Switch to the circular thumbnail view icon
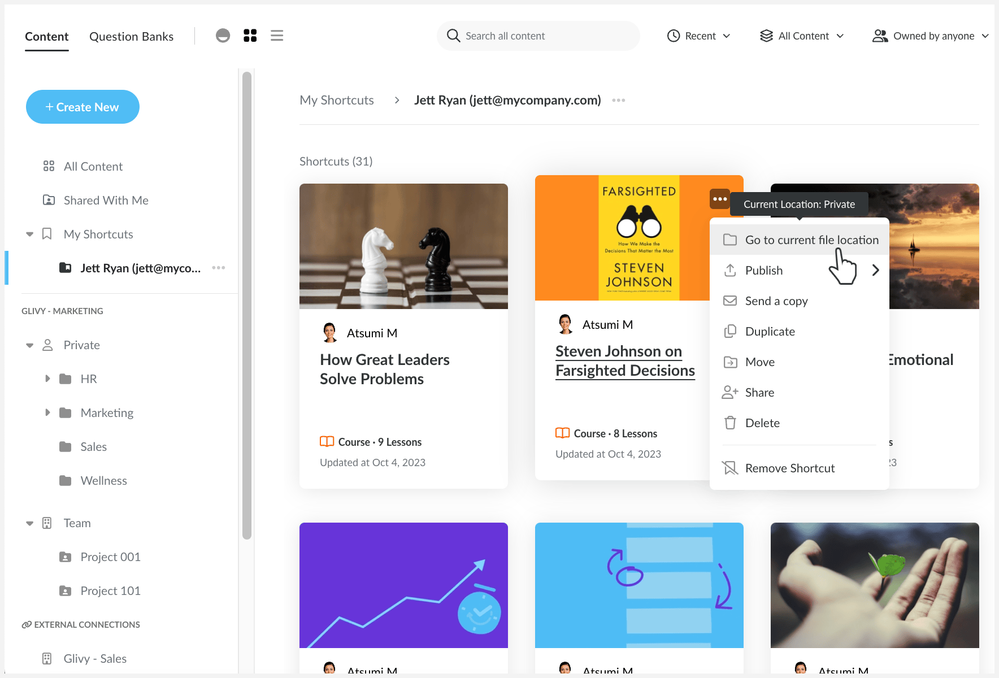The height and width of the screenshot is (678, 999). [222, 36]
